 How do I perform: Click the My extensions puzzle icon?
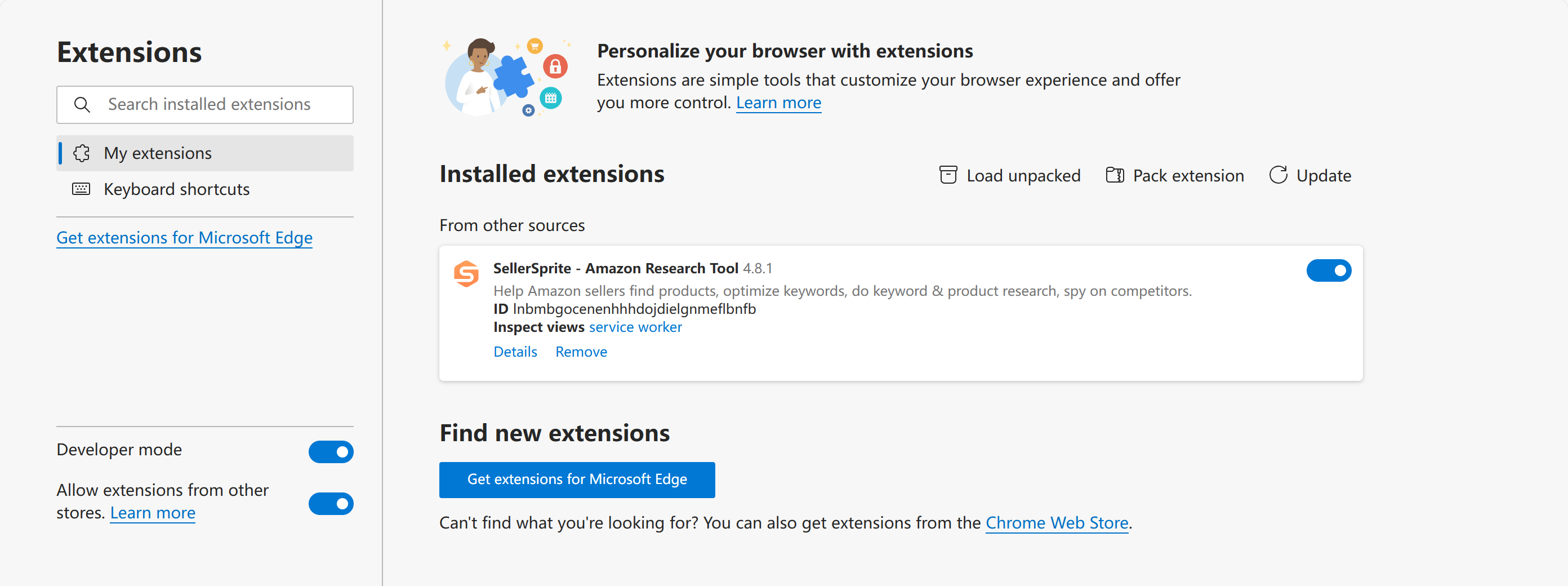(82, 153)
